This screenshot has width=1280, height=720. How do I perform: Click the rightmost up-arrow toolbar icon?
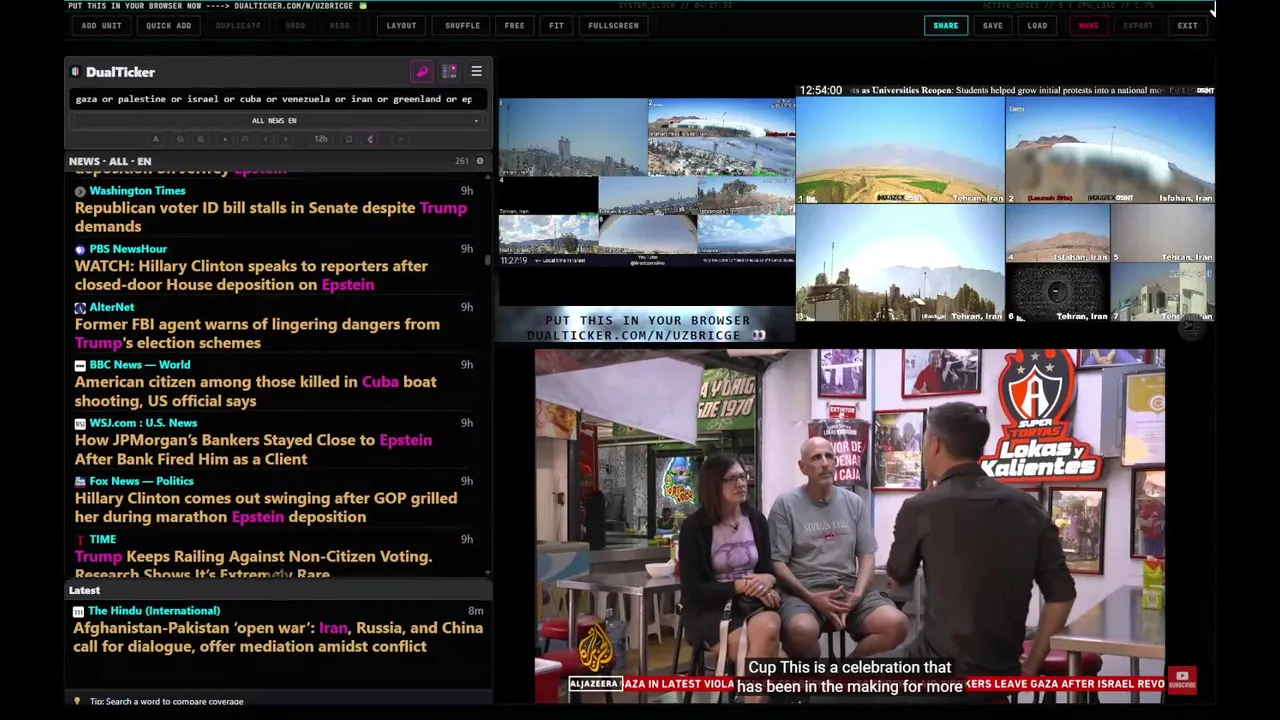400,139
